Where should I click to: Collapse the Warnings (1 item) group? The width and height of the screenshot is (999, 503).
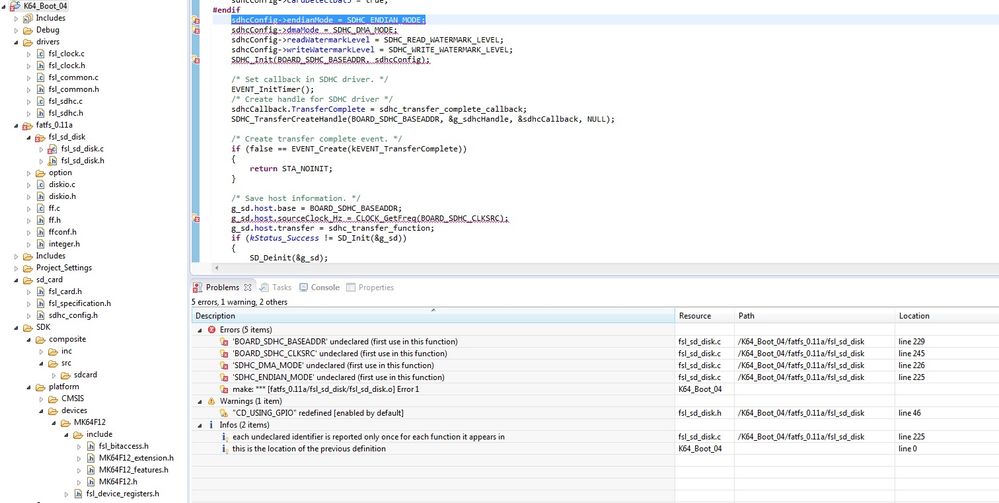199,402
